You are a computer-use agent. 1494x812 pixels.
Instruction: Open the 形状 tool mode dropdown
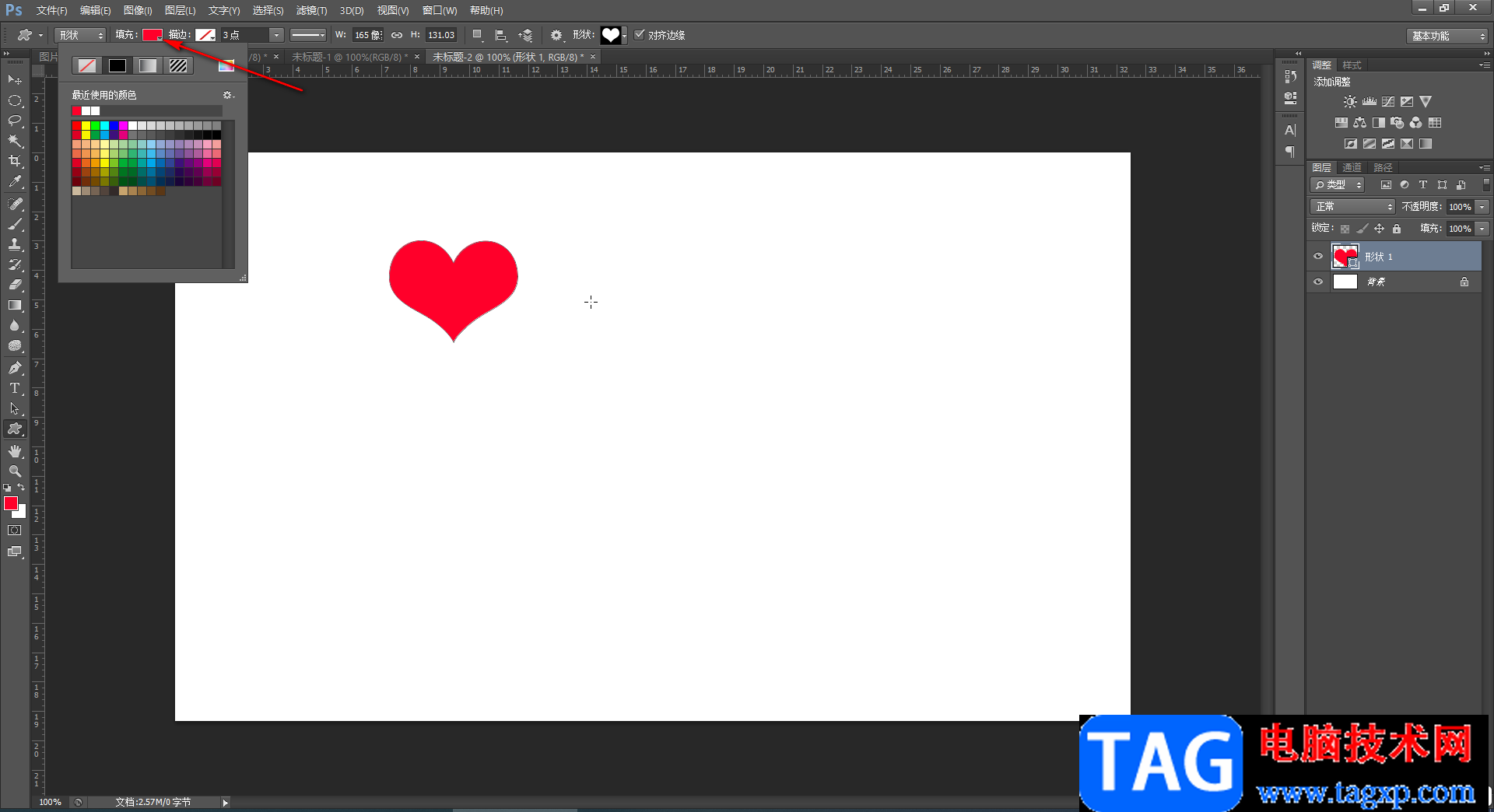tap(80, 35)
